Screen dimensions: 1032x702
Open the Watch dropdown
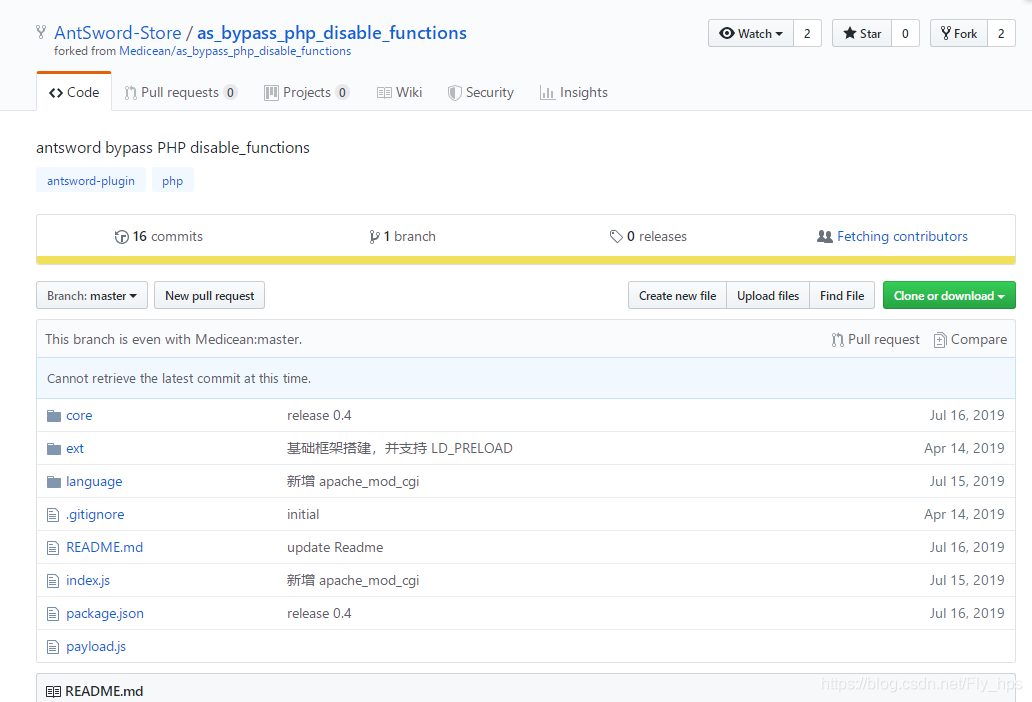coord(751,34)
